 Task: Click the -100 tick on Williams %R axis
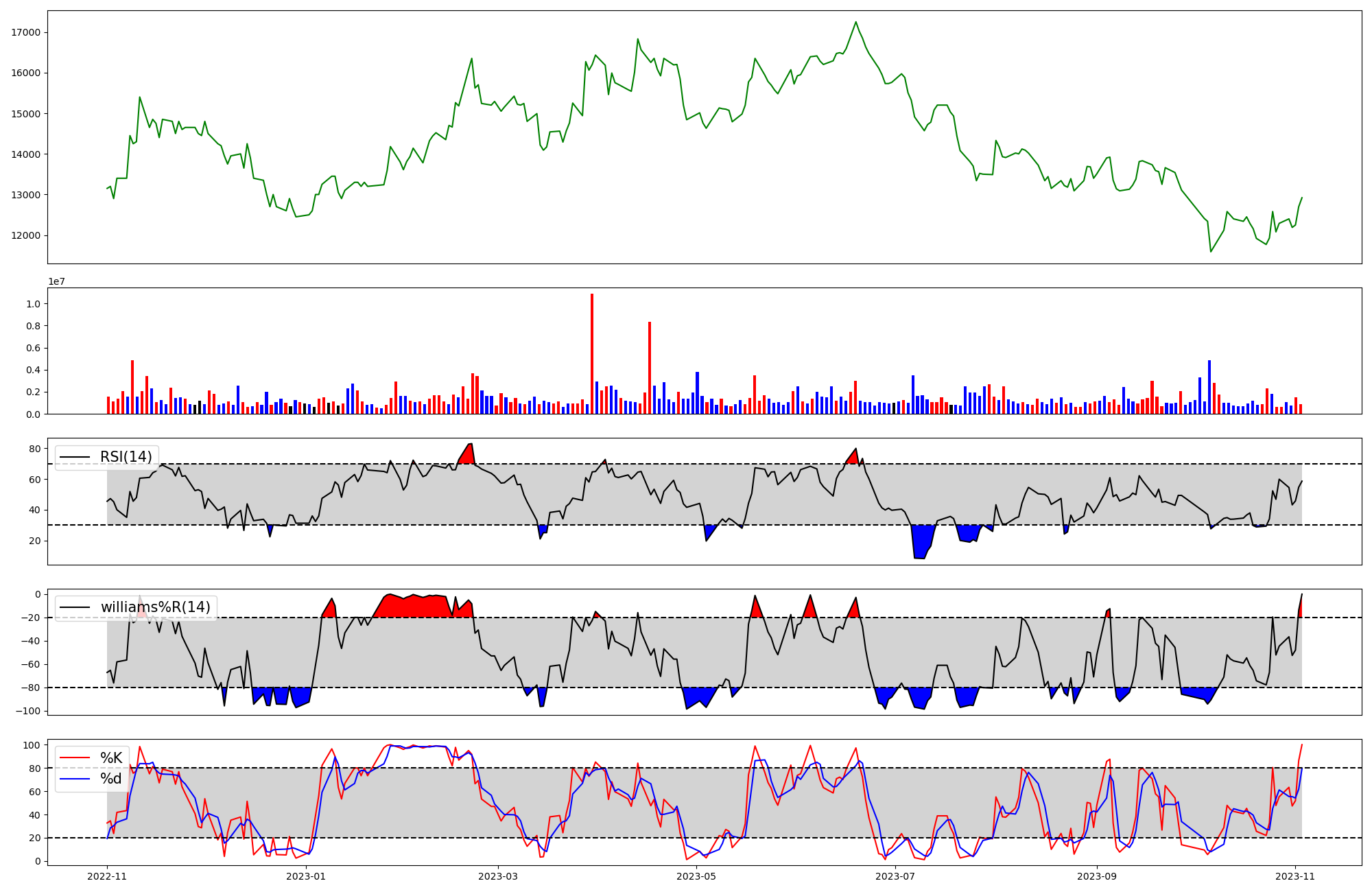click(27, 711)
